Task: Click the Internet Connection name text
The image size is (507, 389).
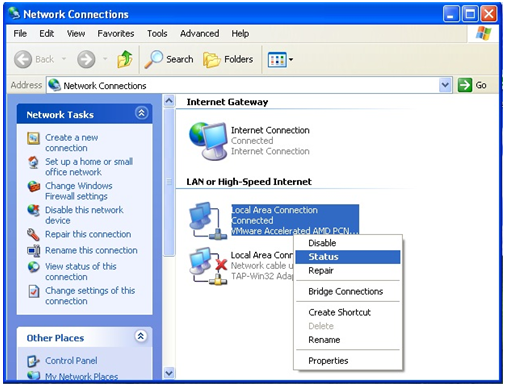Action: pyautogui.click(x=270, y=130)
